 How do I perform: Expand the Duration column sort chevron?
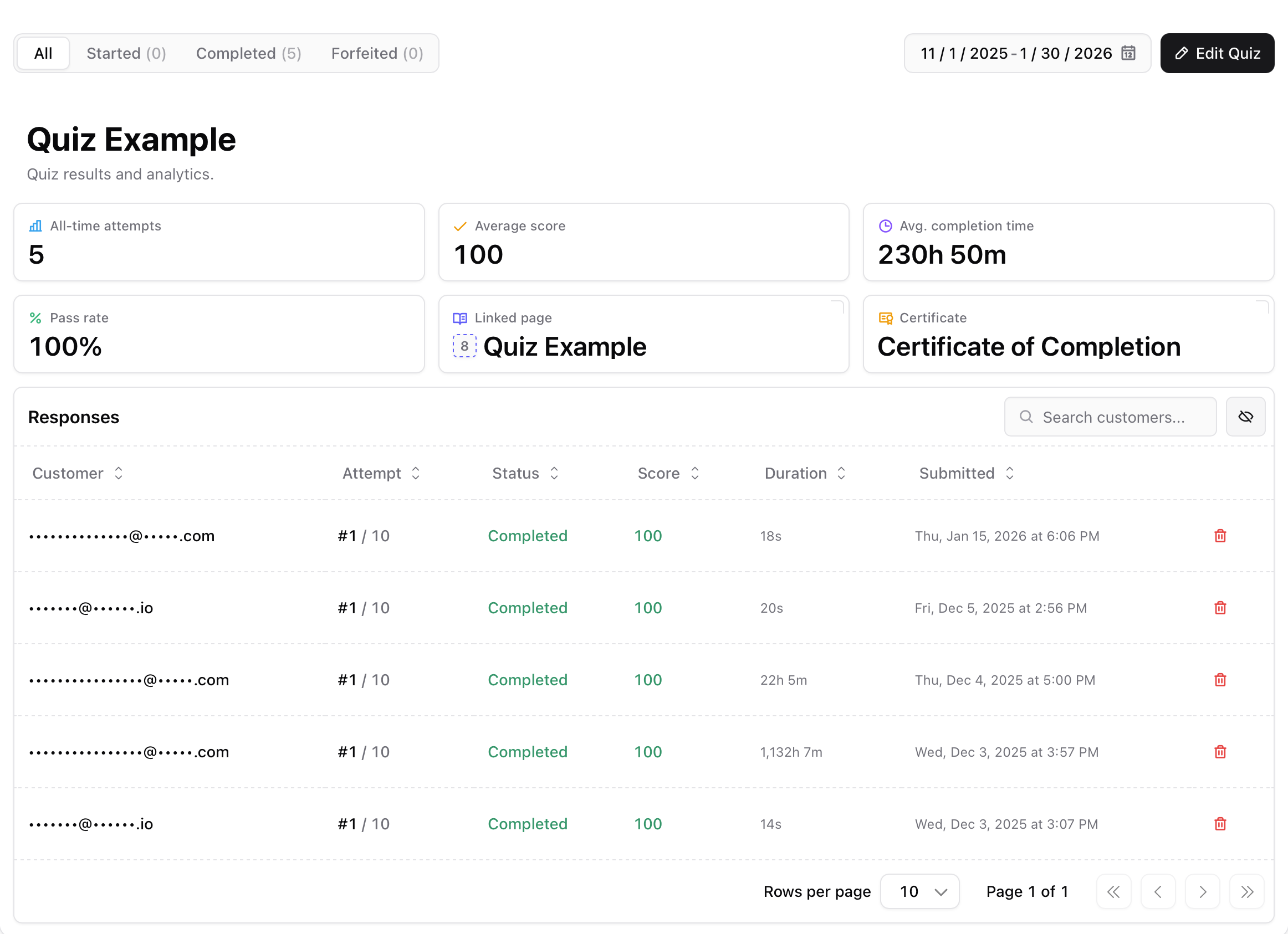(841, 473)
